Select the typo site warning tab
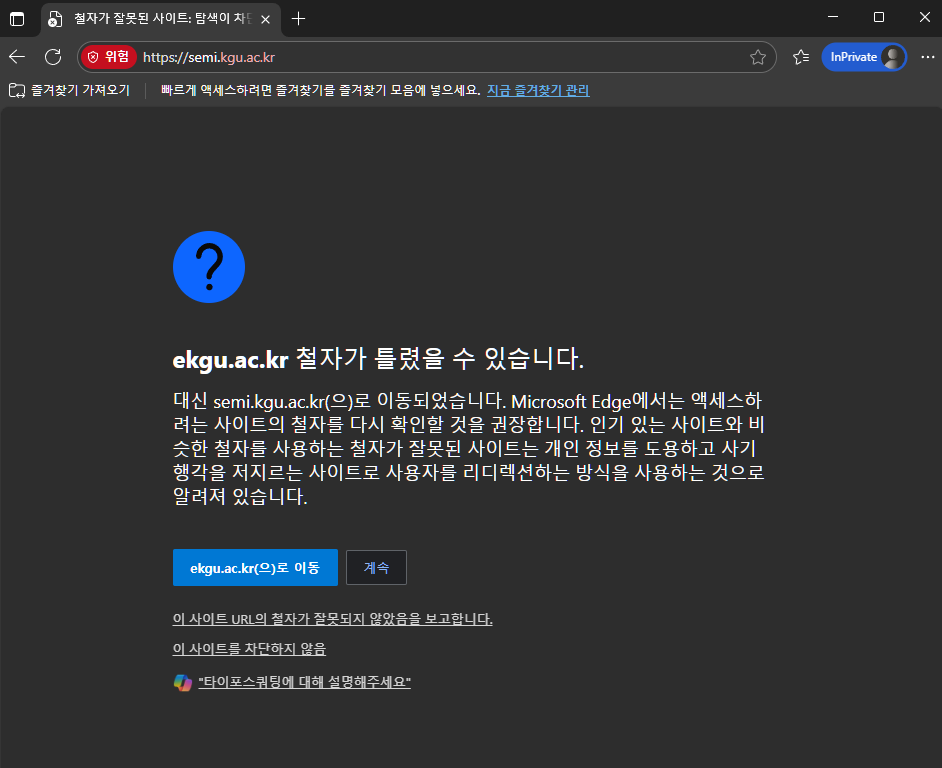 click(160, 19)
